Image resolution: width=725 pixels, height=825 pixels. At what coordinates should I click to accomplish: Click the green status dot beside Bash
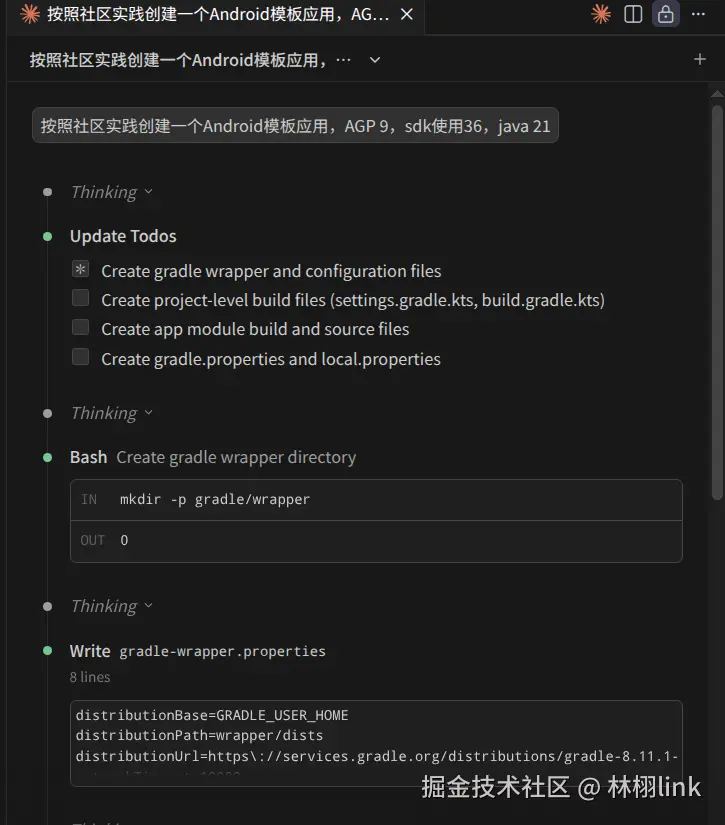[x=47, y=457]
